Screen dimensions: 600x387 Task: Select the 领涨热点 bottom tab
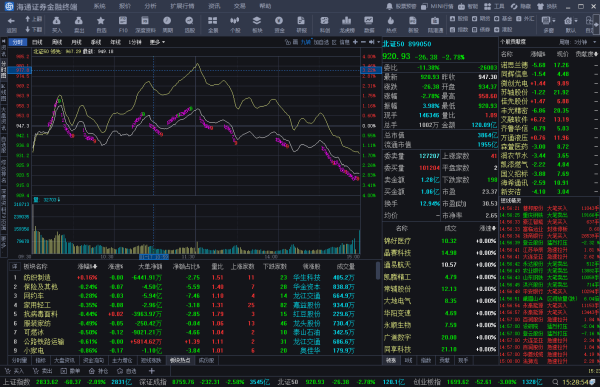[180, 360]
